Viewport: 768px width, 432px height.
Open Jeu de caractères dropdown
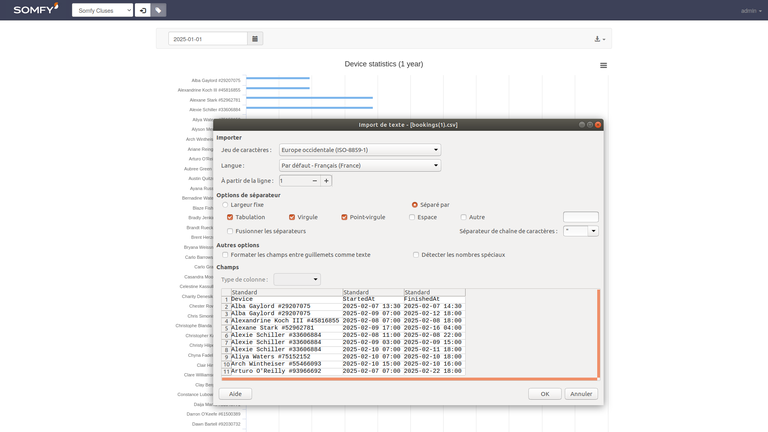click(360, 150)
